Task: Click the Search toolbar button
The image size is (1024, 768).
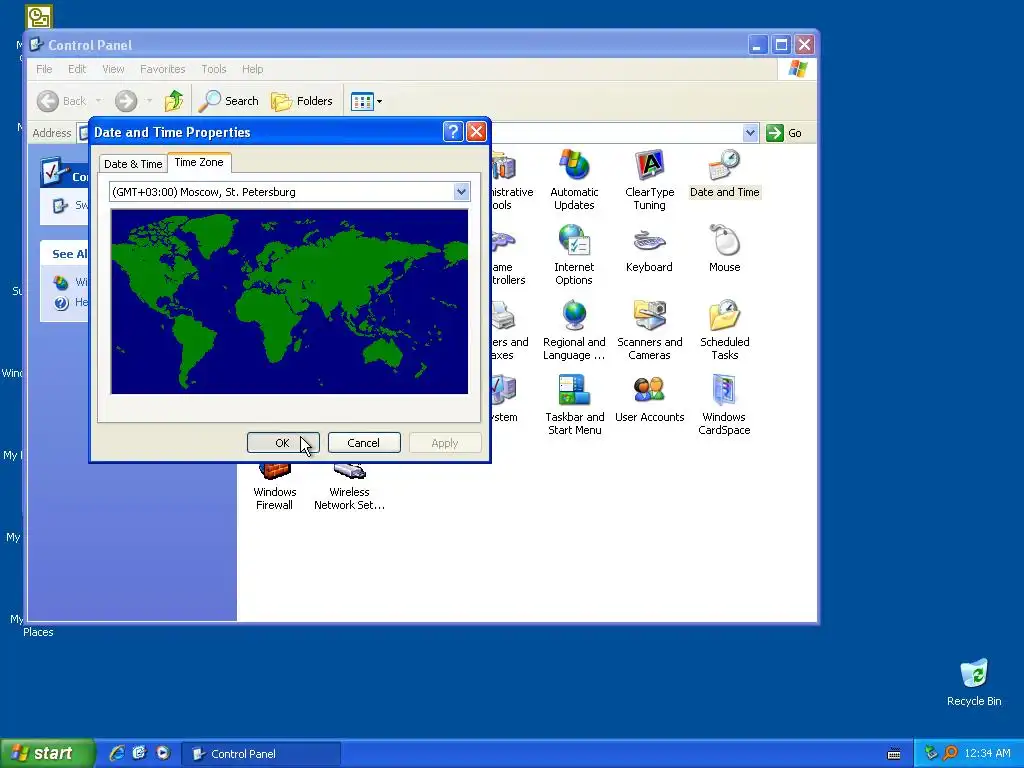Action: click(229, 101)
